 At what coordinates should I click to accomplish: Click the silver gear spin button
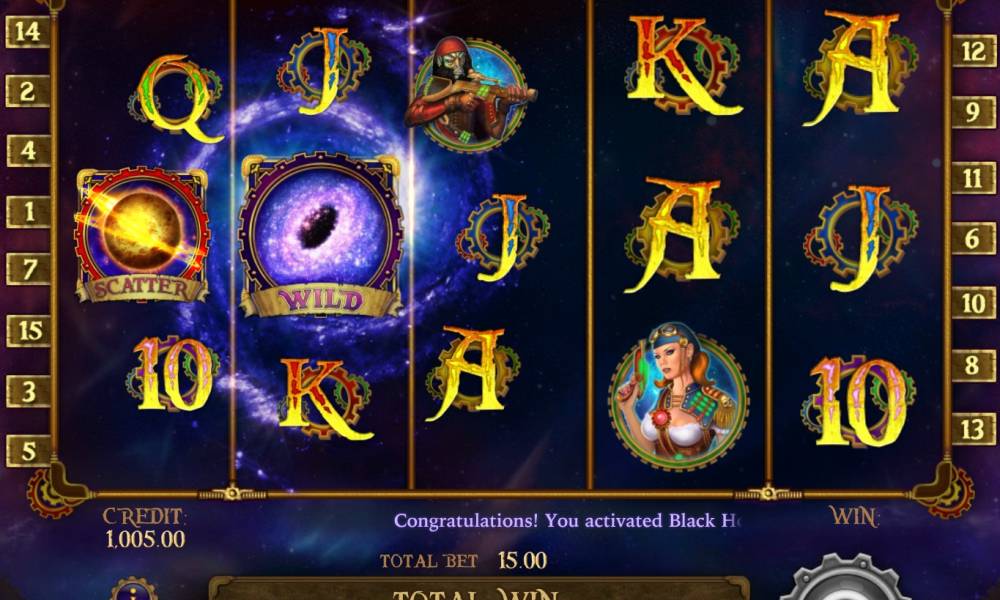(846, 579)
